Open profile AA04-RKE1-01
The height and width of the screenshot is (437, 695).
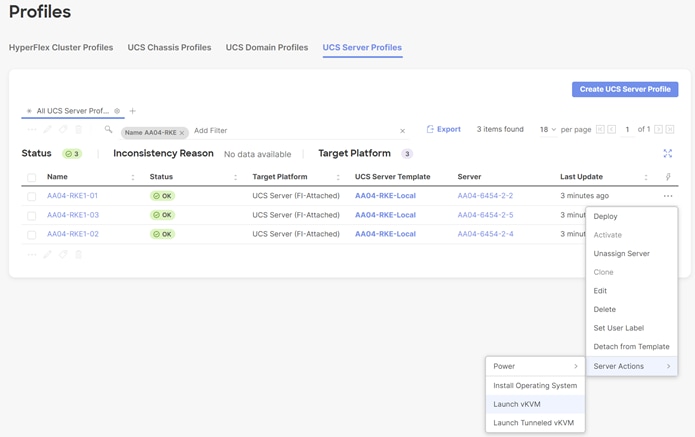[x=72, y=195]
